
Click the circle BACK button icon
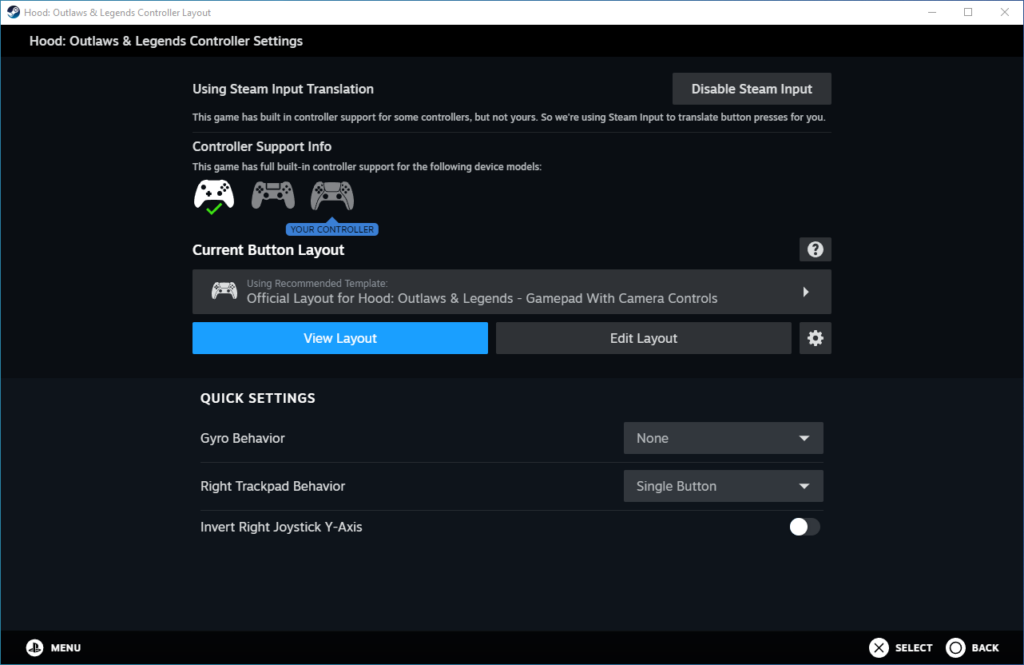coord(955,648)
